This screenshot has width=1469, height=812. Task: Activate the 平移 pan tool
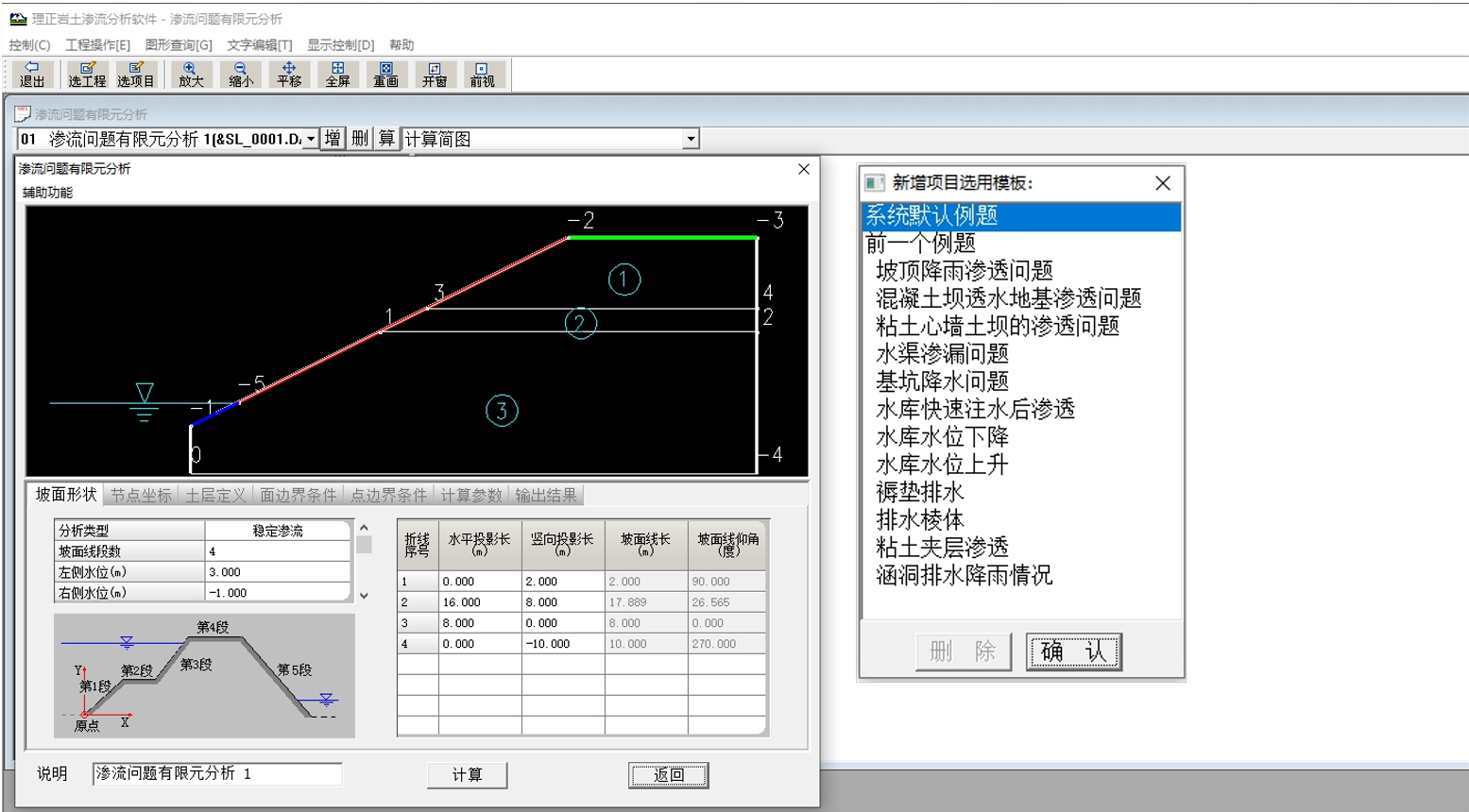coord(289,75)
